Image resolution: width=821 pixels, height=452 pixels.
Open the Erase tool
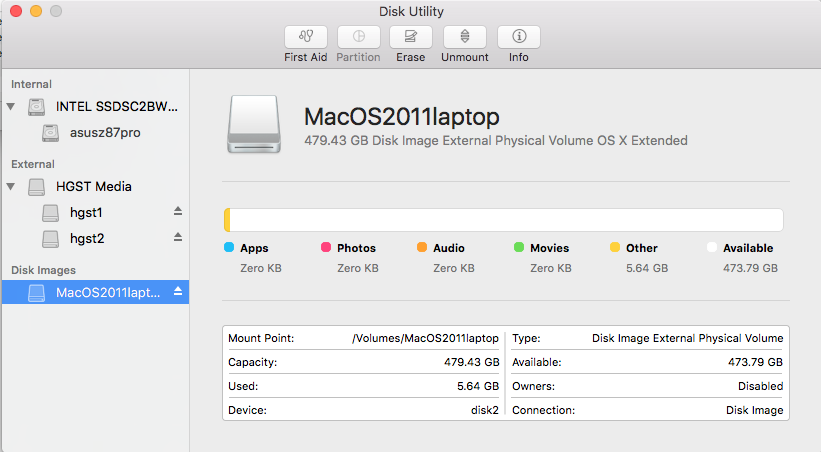411,37
